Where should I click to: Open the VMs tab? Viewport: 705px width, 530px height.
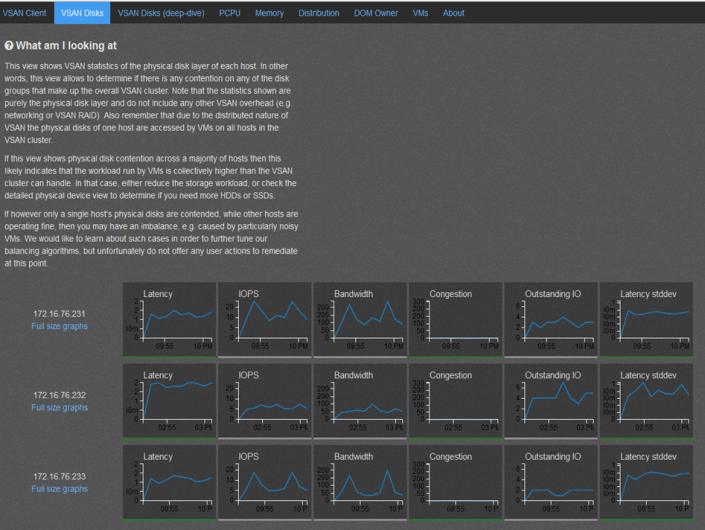coord(420,13)
